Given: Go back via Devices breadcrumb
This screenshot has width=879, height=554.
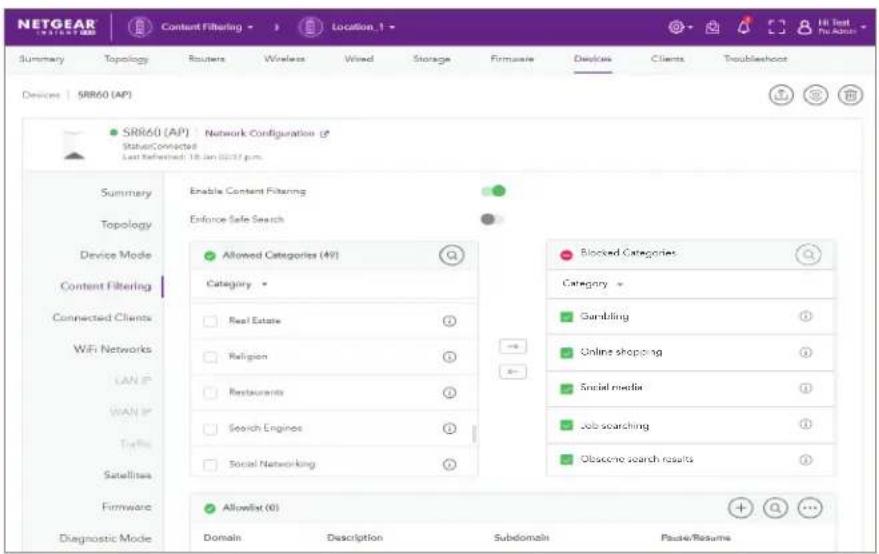Looking at the screenshot, I should tap(40, 95).
